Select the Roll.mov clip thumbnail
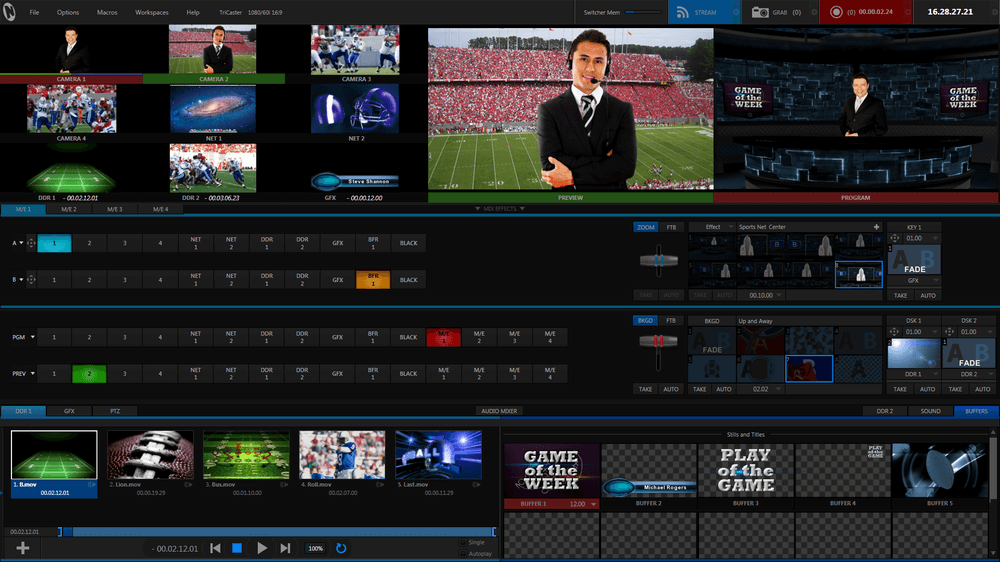 (x=342, y=456)
